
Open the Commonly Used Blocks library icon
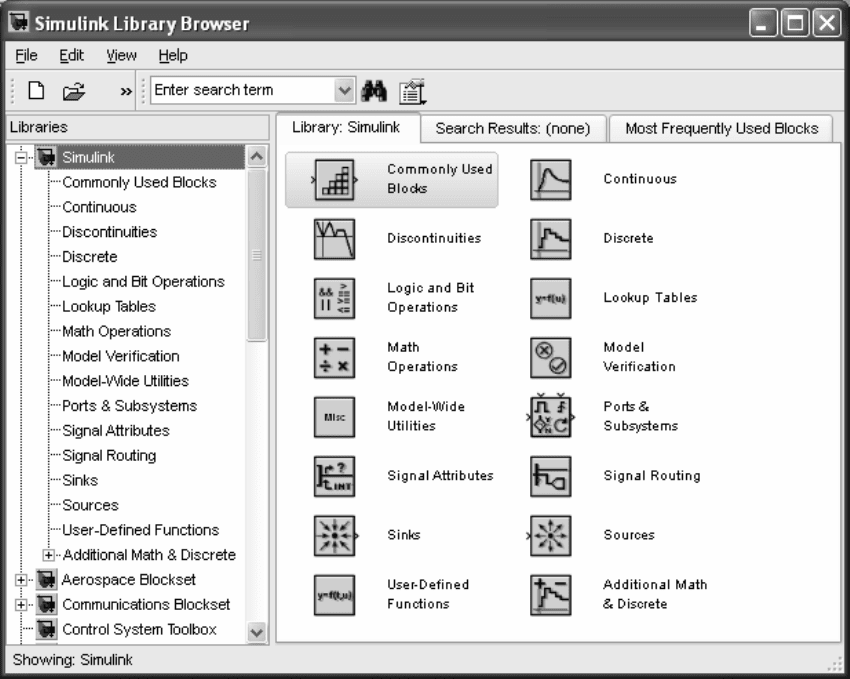334,179
